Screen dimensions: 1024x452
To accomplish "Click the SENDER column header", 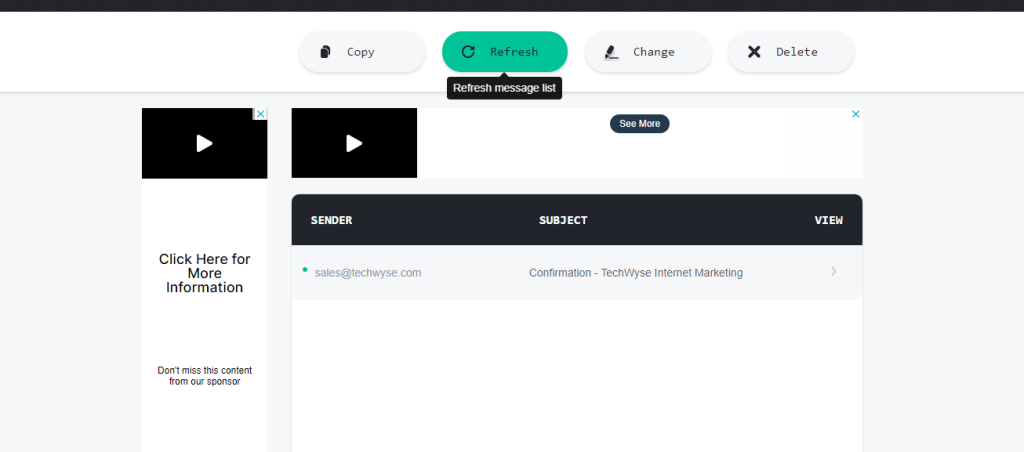I will pyautogui.click(x=331, y=220).
